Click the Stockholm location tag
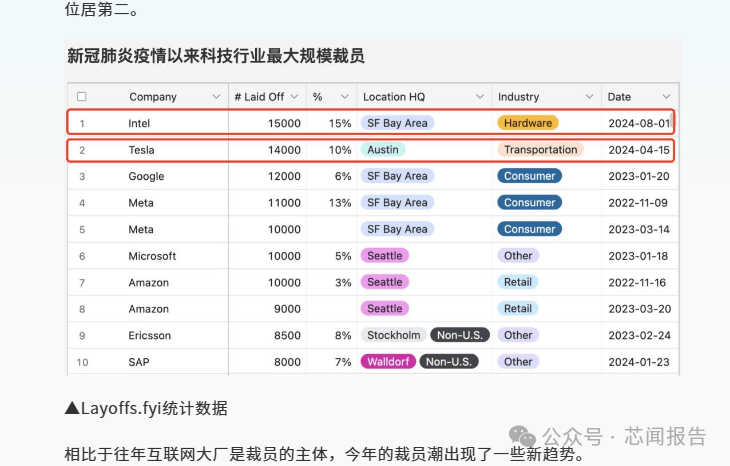Viewport: 730px width, 466px height. pyautogui.click(x=393, y=335)
